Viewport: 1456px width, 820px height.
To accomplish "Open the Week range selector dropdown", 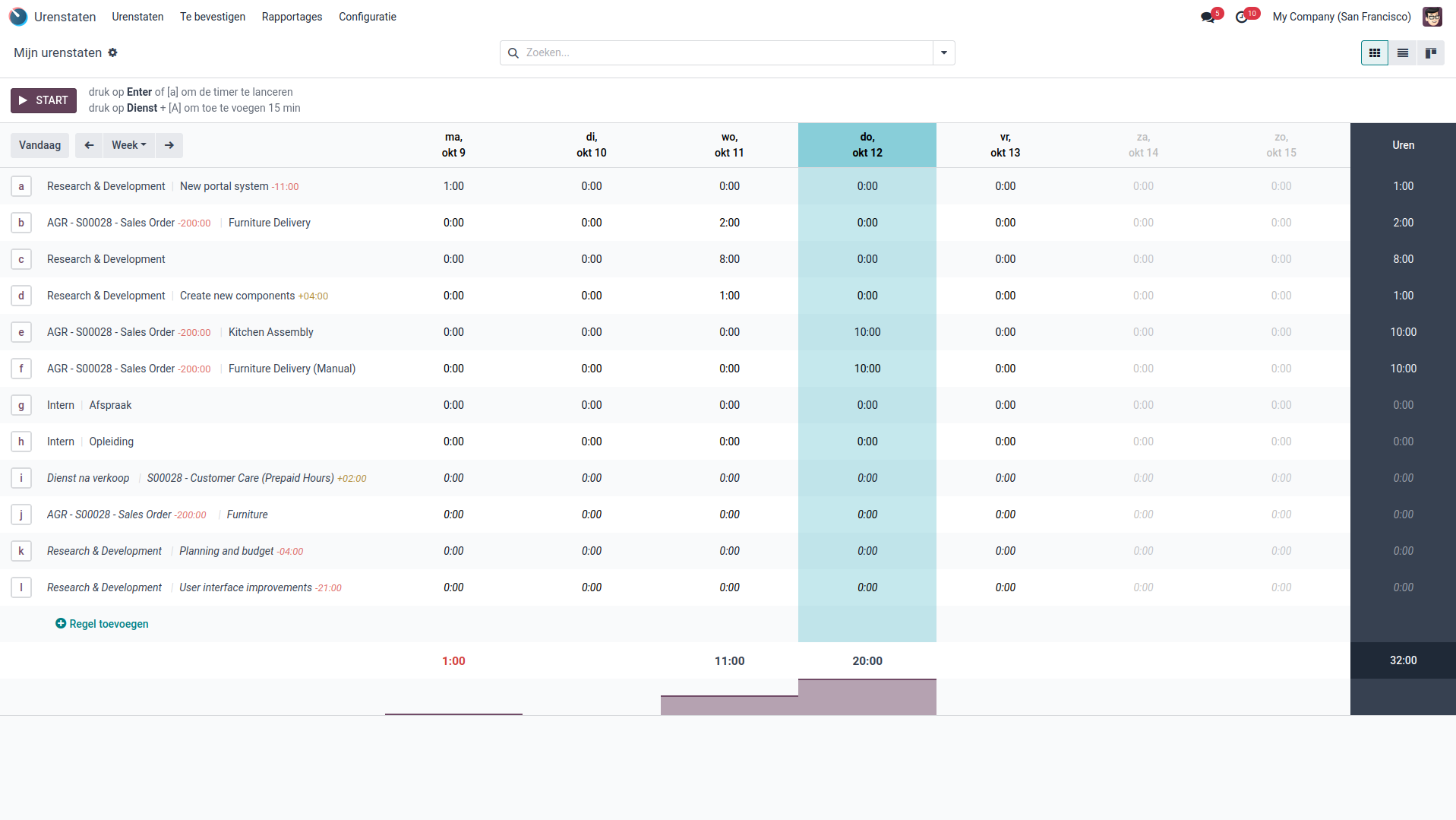I will [128, 145].
